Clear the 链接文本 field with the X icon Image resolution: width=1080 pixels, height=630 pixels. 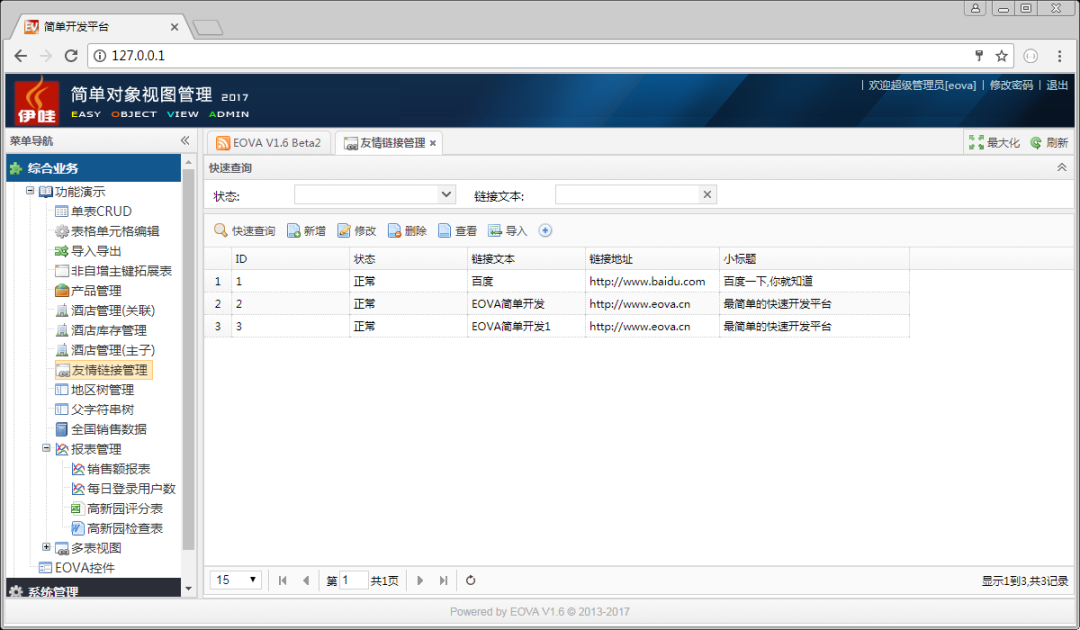(x=707, y=195)
